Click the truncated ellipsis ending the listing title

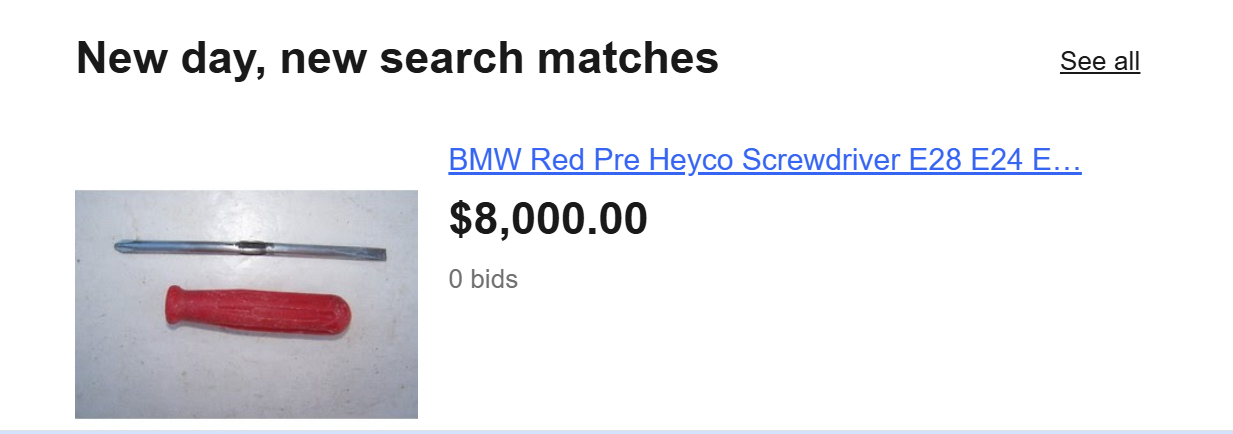click(x=1068, y=160)
